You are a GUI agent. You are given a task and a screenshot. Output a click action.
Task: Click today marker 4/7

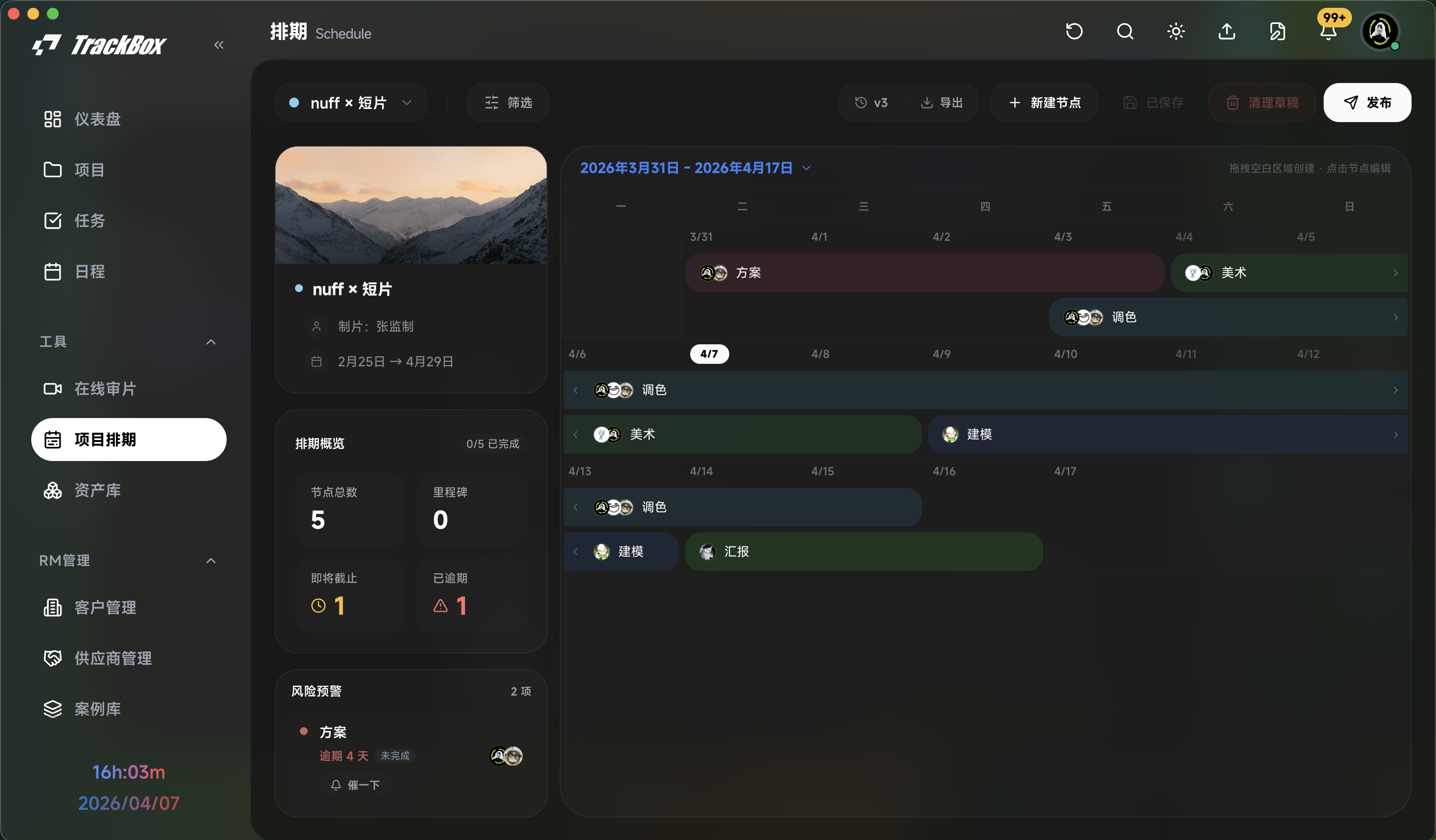click(x=709, y=354)
